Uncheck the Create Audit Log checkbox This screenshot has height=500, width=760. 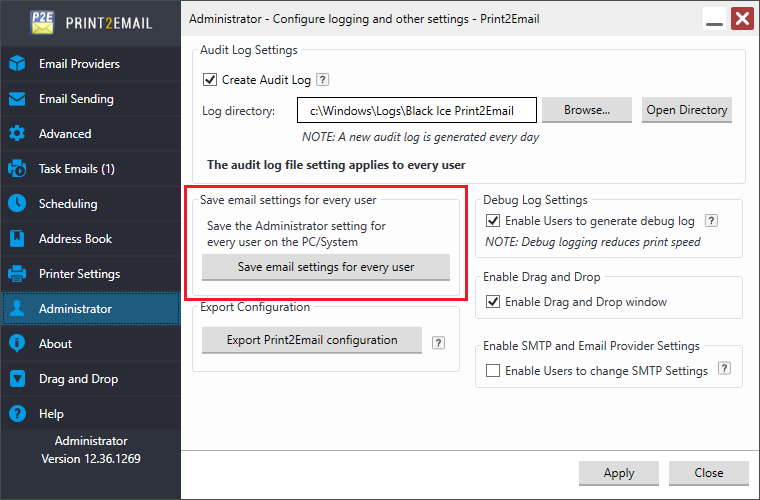tap(210, 79)
